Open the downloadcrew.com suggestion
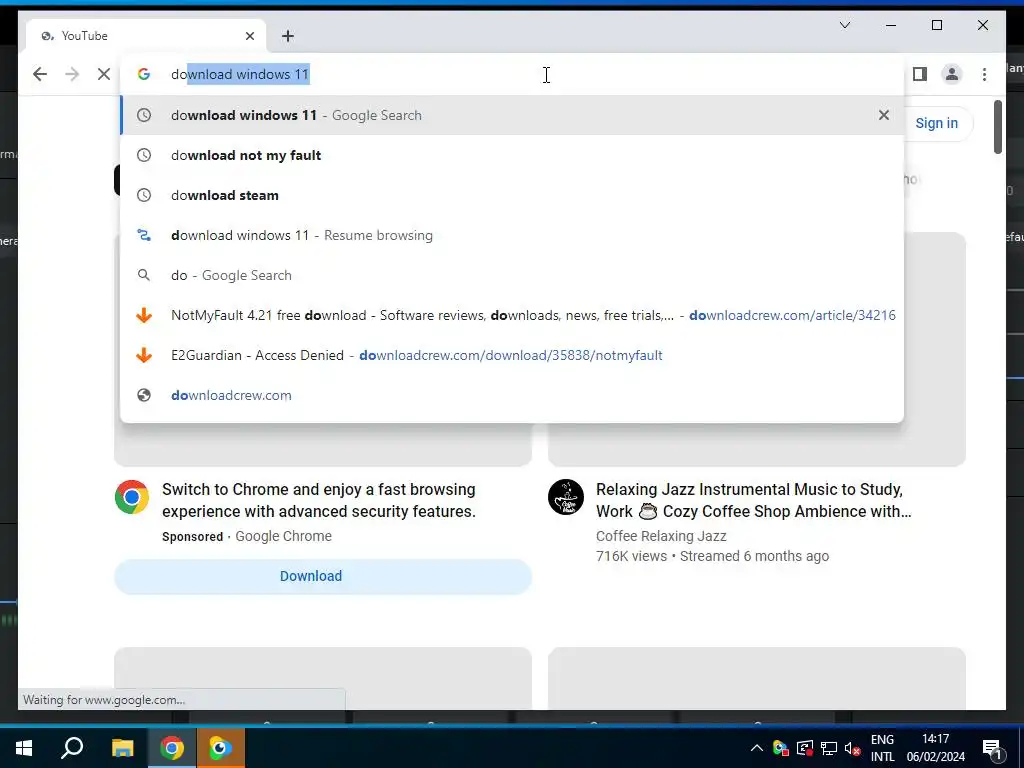1024x768 pixels. pyautogui.click(x=512, y=395)
